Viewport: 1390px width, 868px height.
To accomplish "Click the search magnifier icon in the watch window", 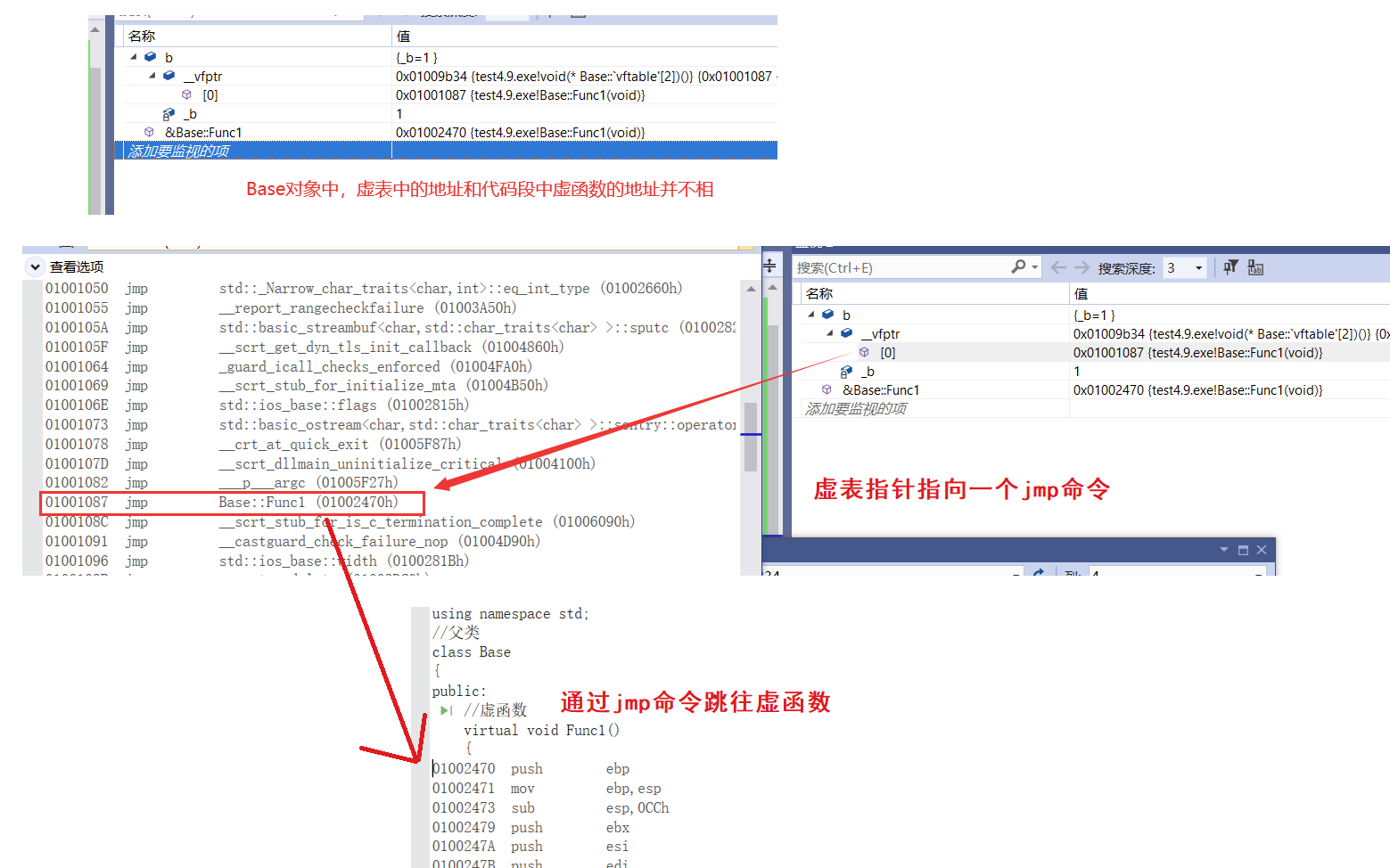I will 1018,267.
